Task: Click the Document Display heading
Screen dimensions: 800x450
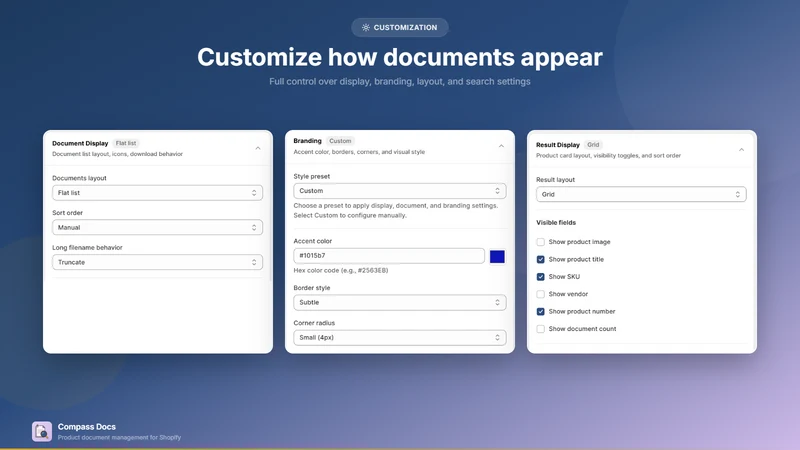Action: click(80, 143)
